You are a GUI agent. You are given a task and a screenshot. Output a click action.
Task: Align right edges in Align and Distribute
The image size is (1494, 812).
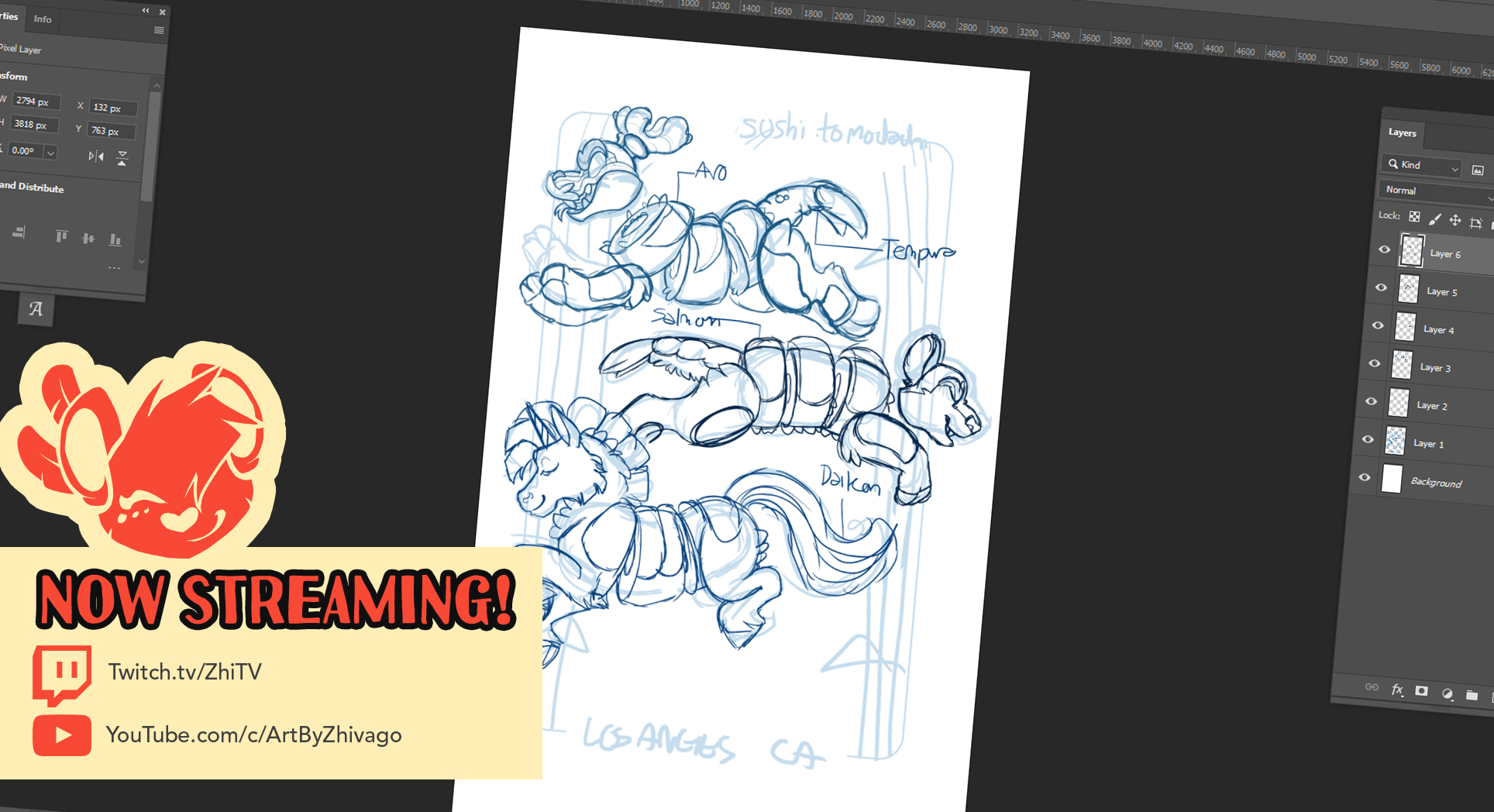pos(19,232)
